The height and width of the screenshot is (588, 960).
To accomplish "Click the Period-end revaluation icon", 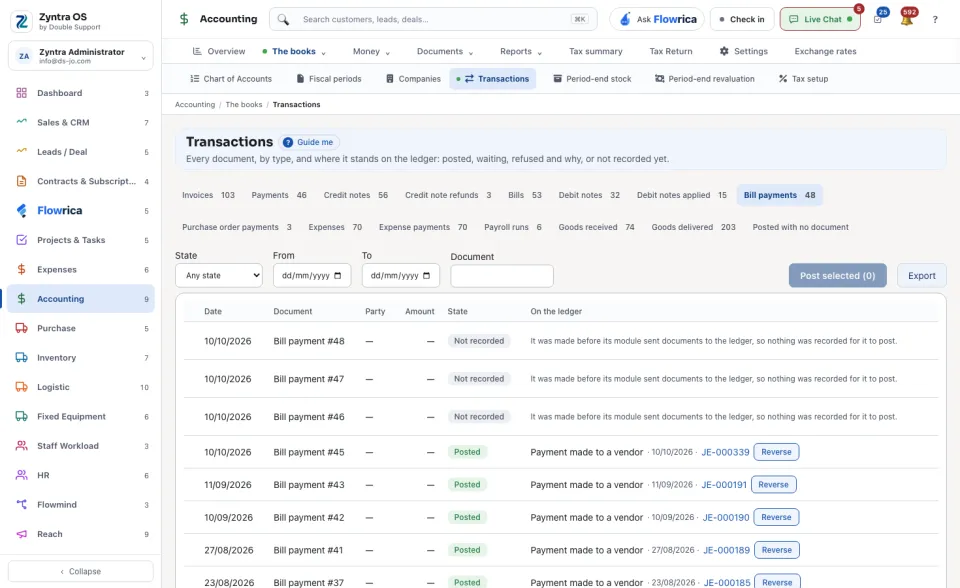I will (x=659, y=79).
